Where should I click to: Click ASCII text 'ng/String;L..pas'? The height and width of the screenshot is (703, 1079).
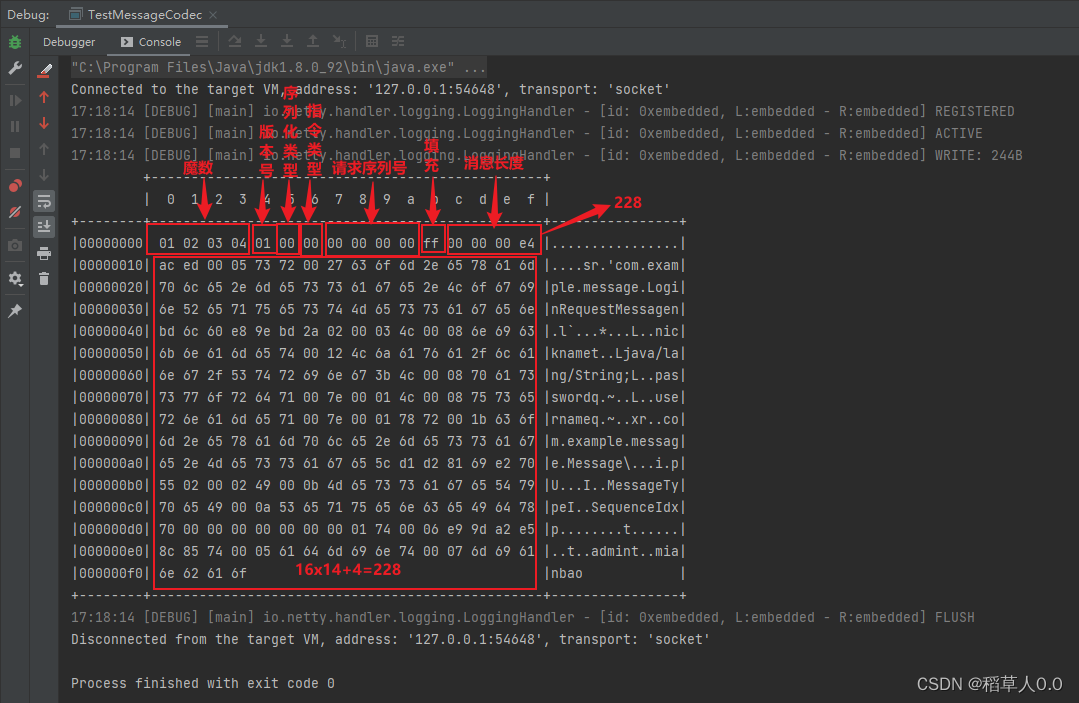point(615,376)
